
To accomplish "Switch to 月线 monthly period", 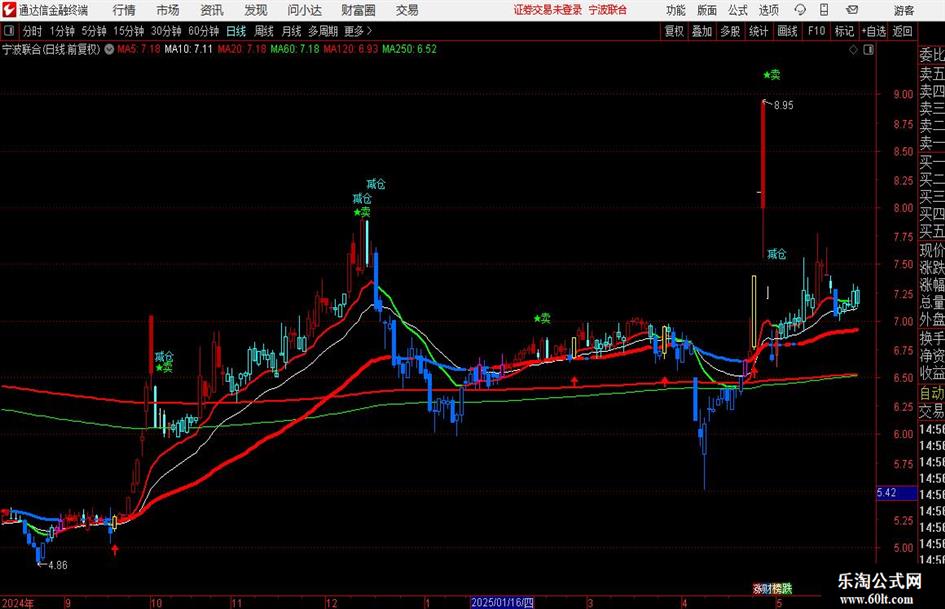I will pos(292,31).
